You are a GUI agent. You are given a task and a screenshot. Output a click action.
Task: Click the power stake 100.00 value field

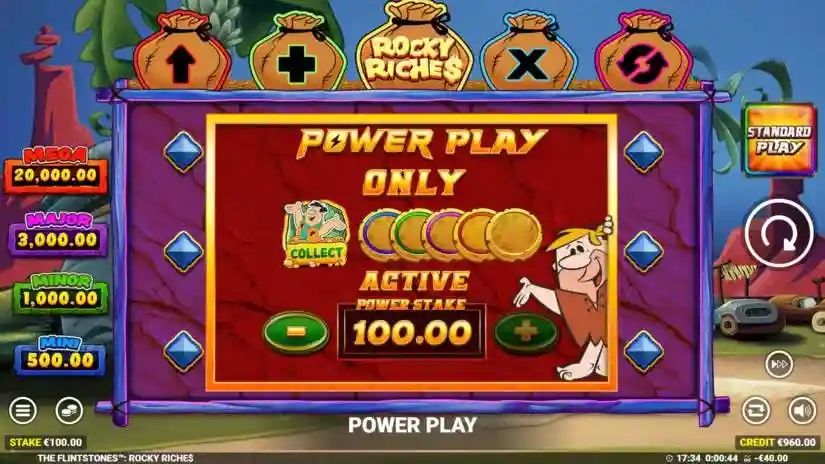412,332
